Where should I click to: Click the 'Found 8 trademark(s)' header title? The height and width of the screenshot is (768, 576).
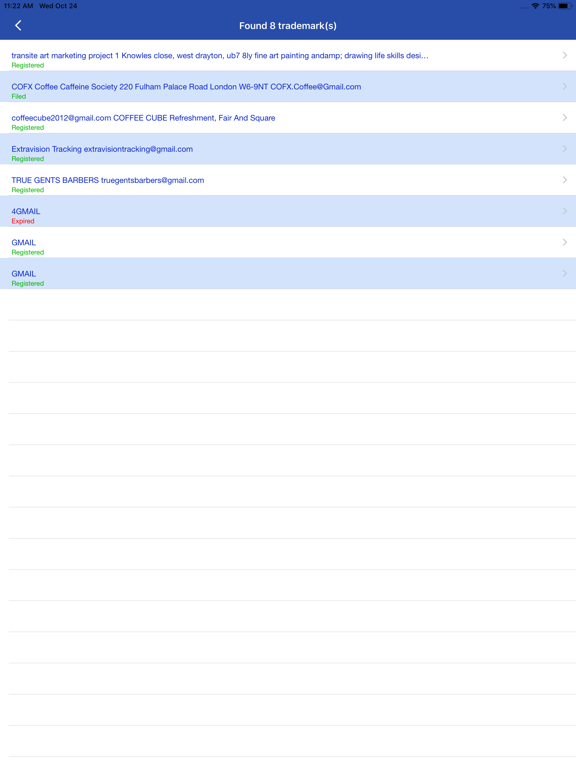tap(288, 26)
